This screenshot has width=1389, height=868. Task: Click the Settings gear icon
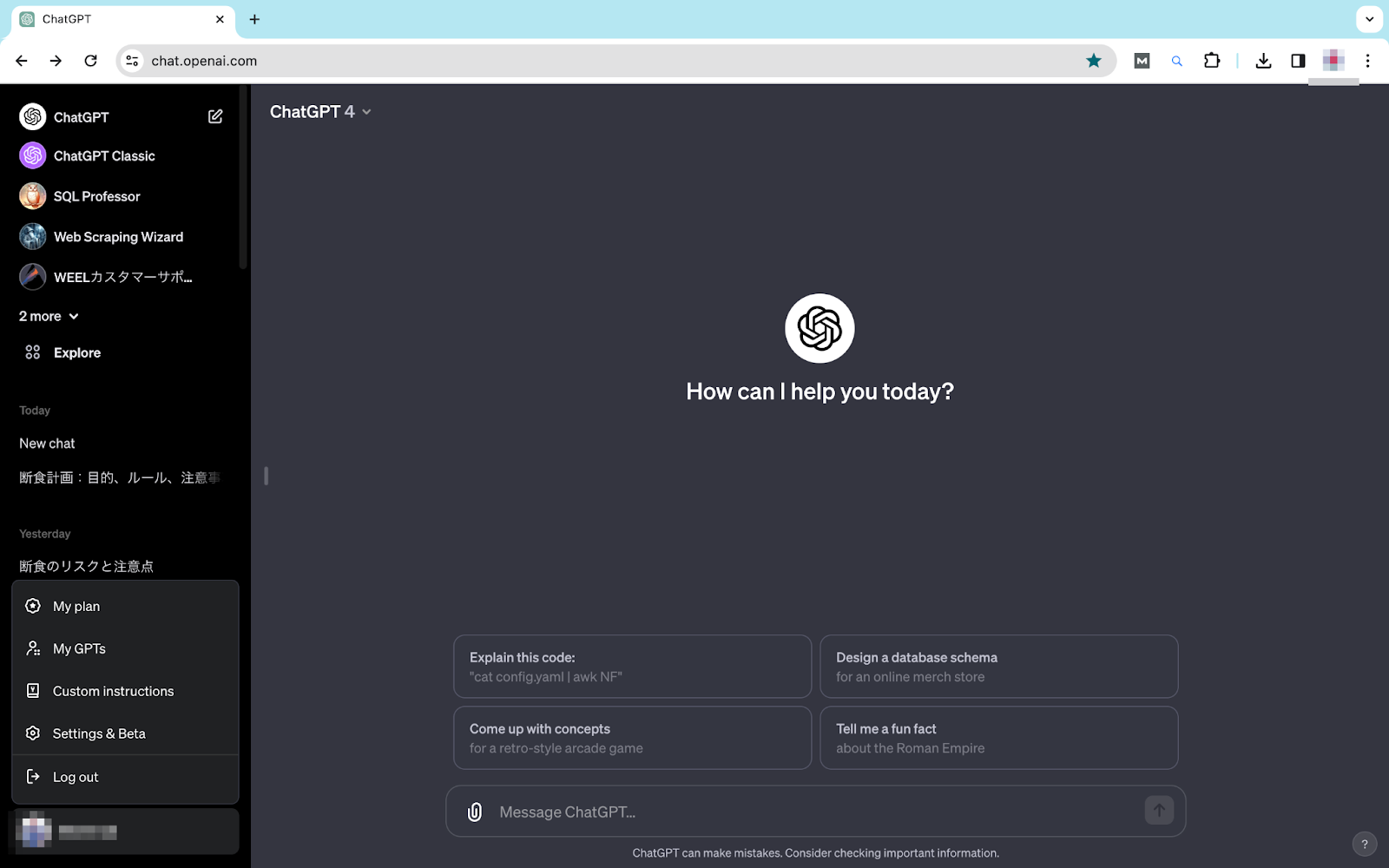pos(33,733)
